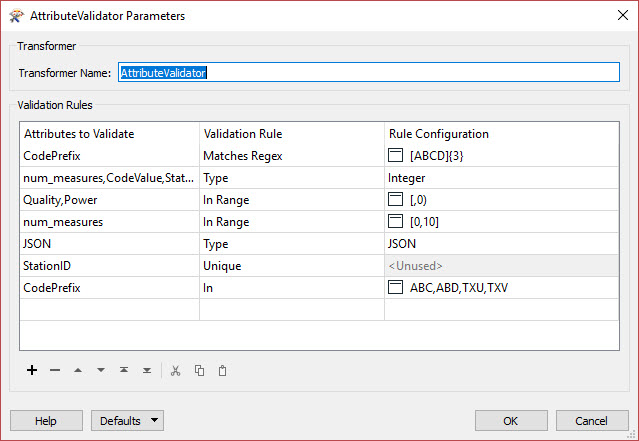Copy the selected rule row
Image resolution: width=639 pixels, height=441 pixels.
[199, 370]
